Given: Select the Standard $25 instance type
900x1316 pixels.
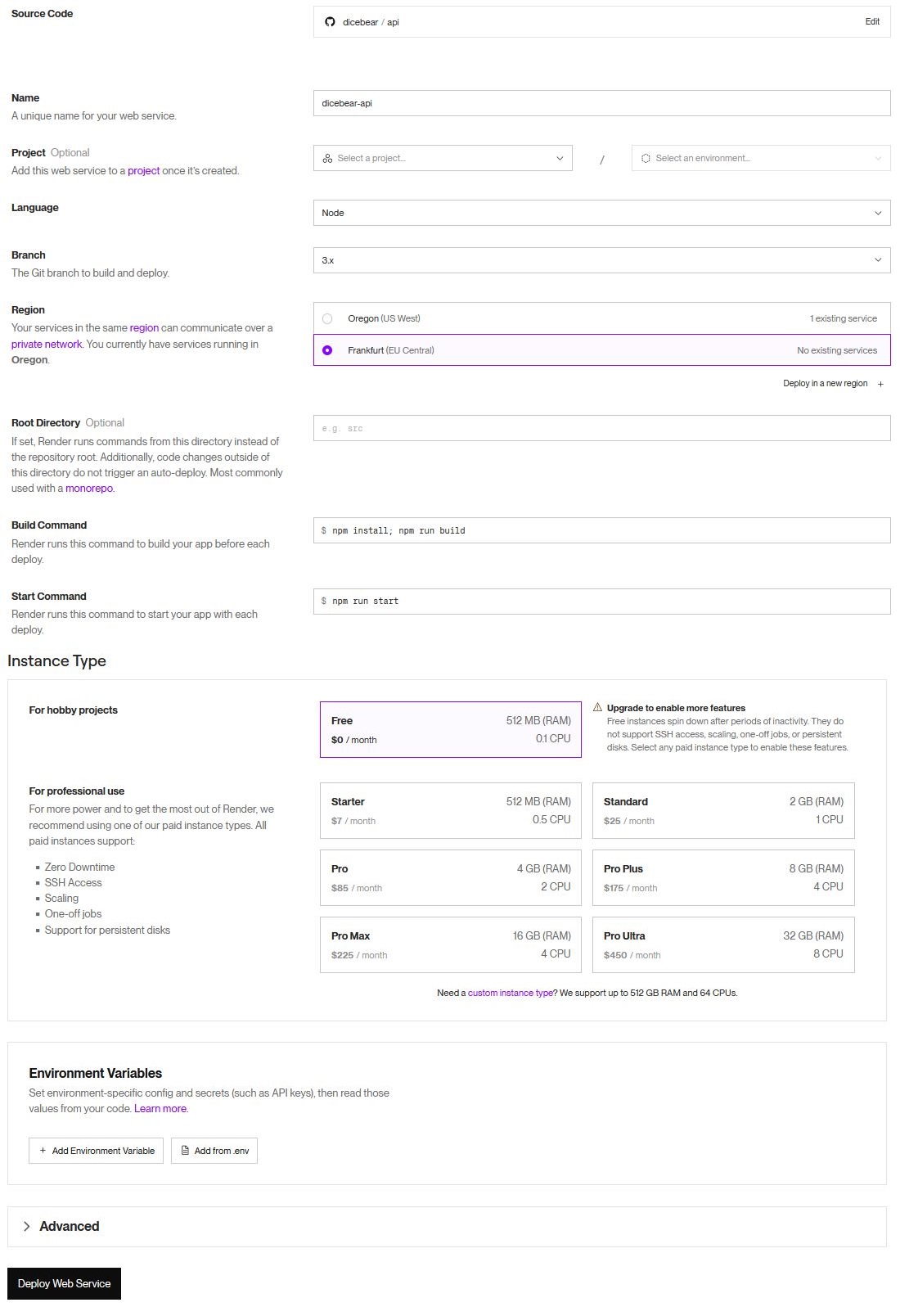Looking at the screenshot, I should 722,810.
